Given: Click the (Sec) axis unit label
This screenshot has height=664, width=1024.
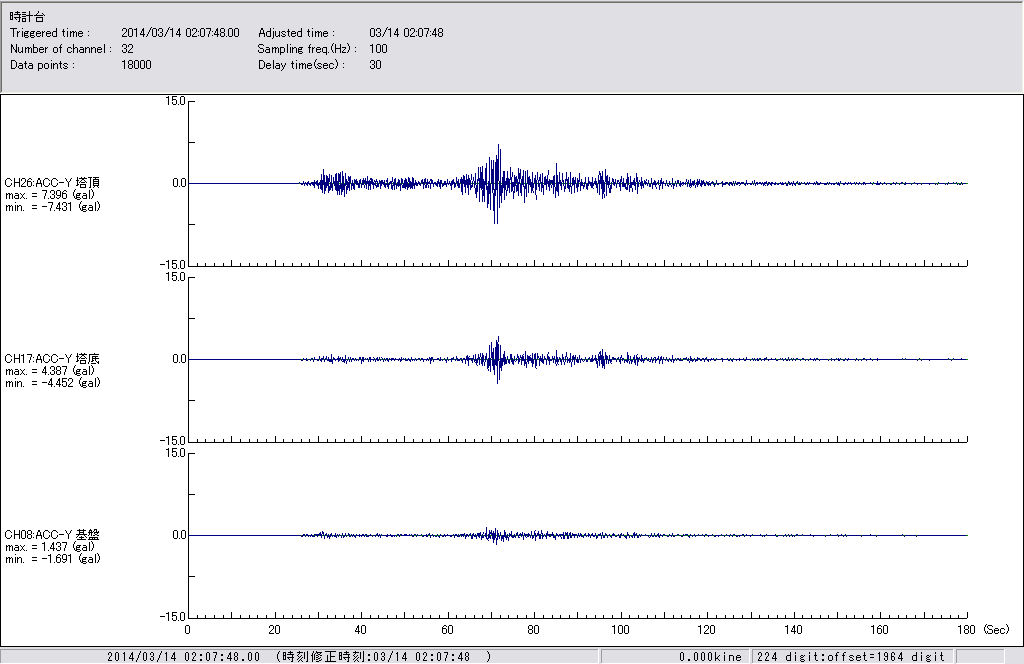Looking at the screenshot, I should (x=997, y=630).
